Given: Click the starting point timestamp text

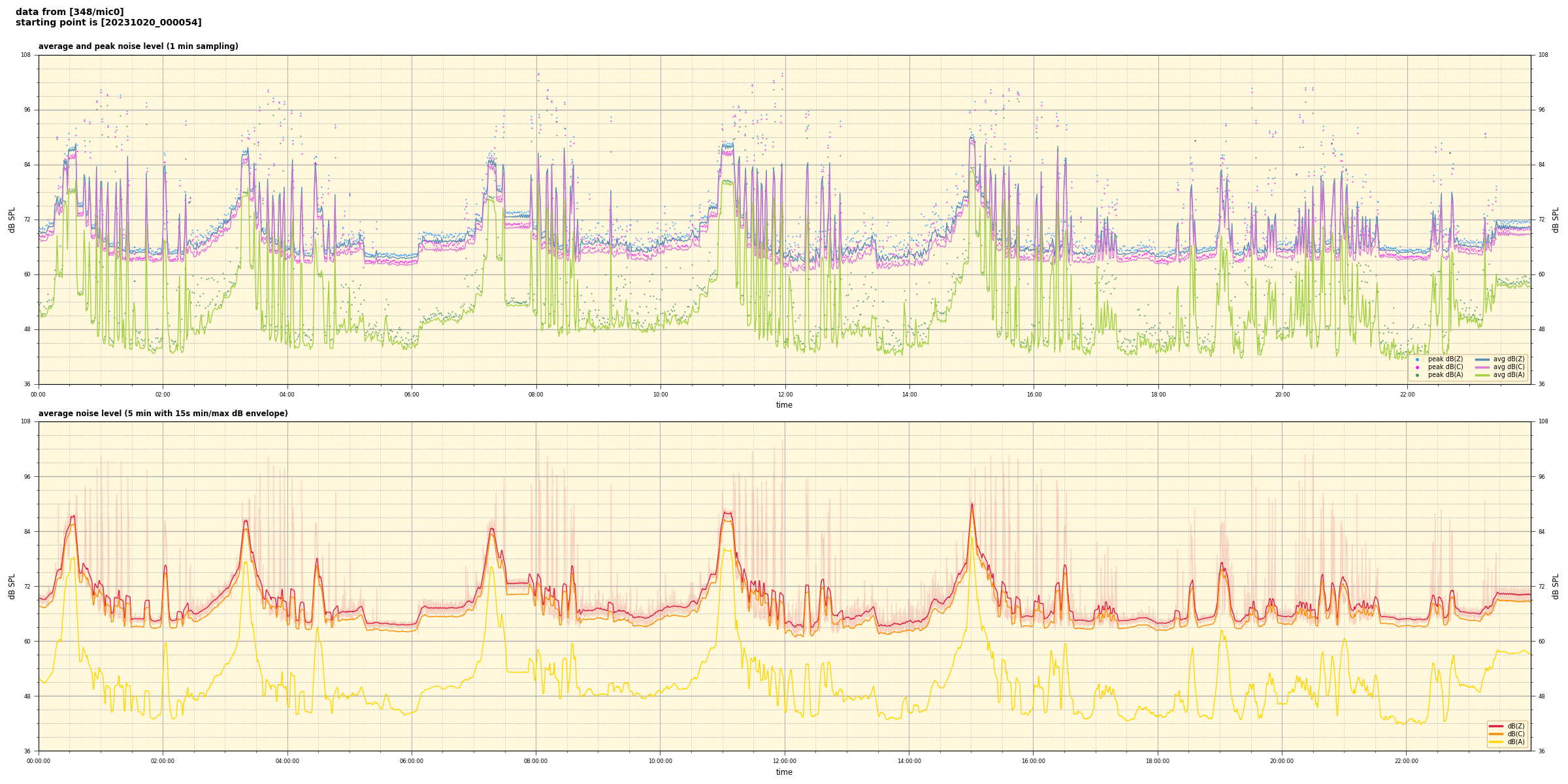Looking at the screenshot, I should click(x=108, y=23).
